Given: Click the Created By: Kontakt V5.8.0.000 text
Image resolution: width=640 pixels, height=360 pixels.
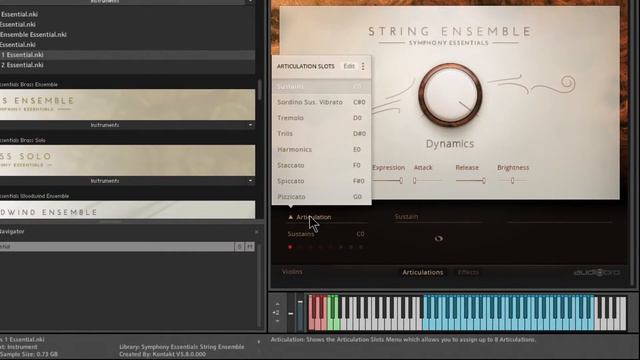Looking at the screenshot, I should click(x=162, y=354).
